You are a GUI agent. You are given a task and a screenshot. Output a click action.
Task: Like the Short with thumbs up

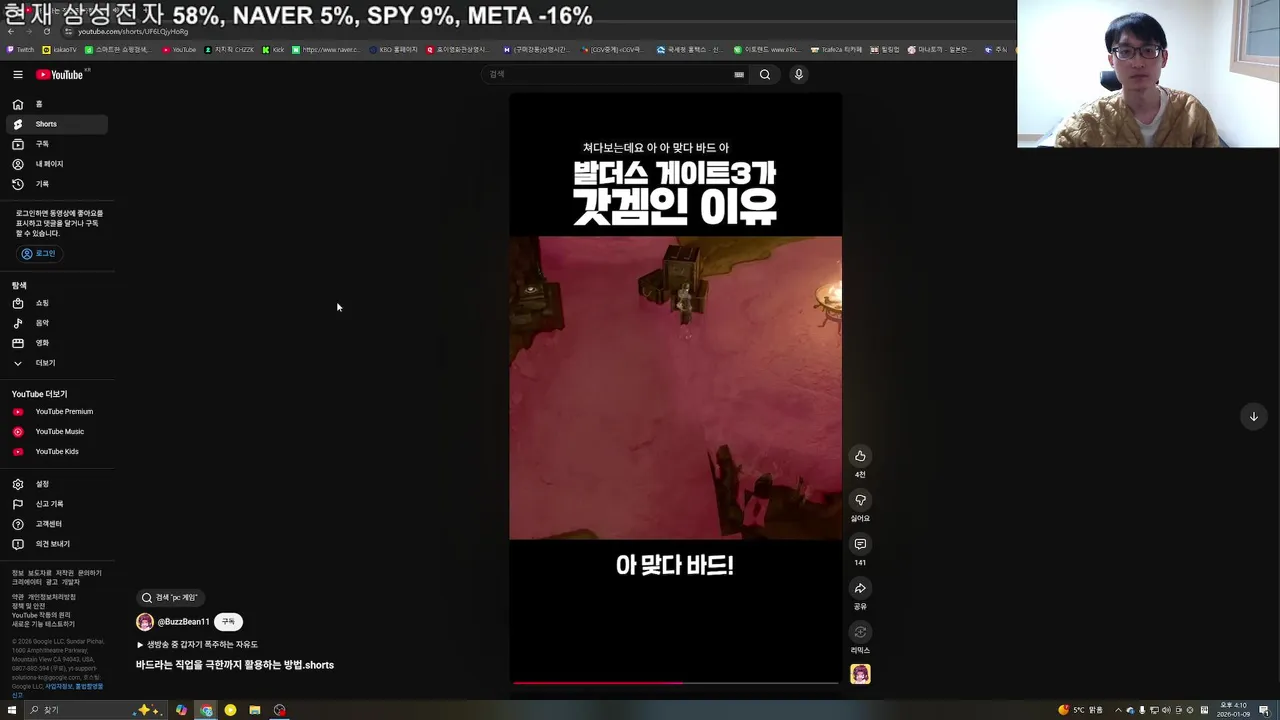point(860,456)
